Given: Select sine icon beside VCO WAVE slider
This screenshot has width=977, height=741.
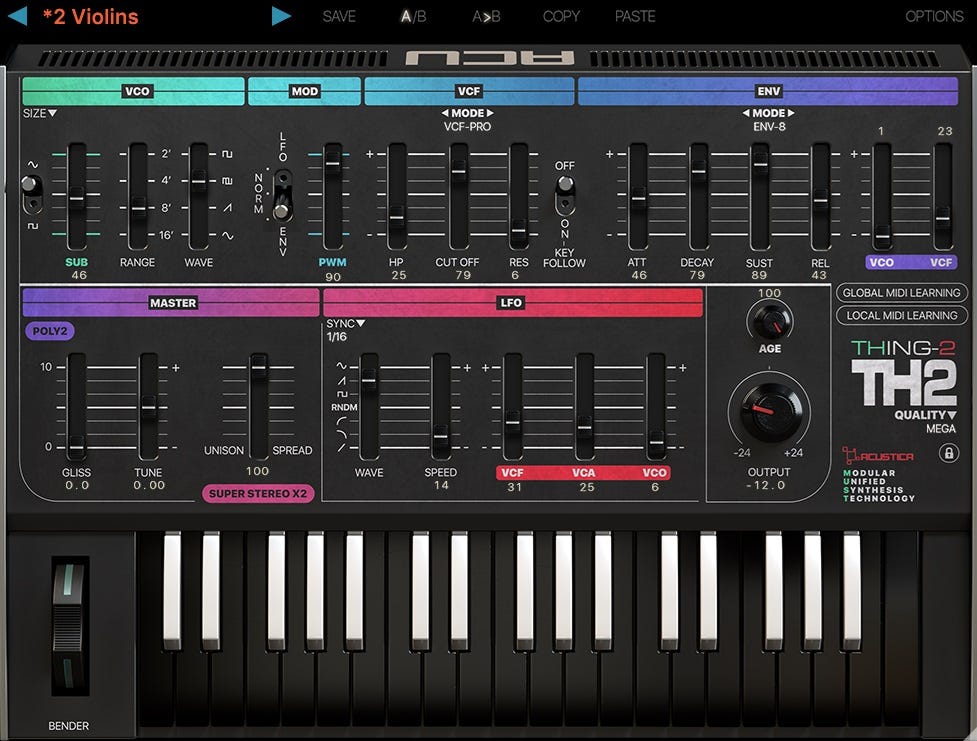Looking at the screenshot, I should (x=228, y=235).
